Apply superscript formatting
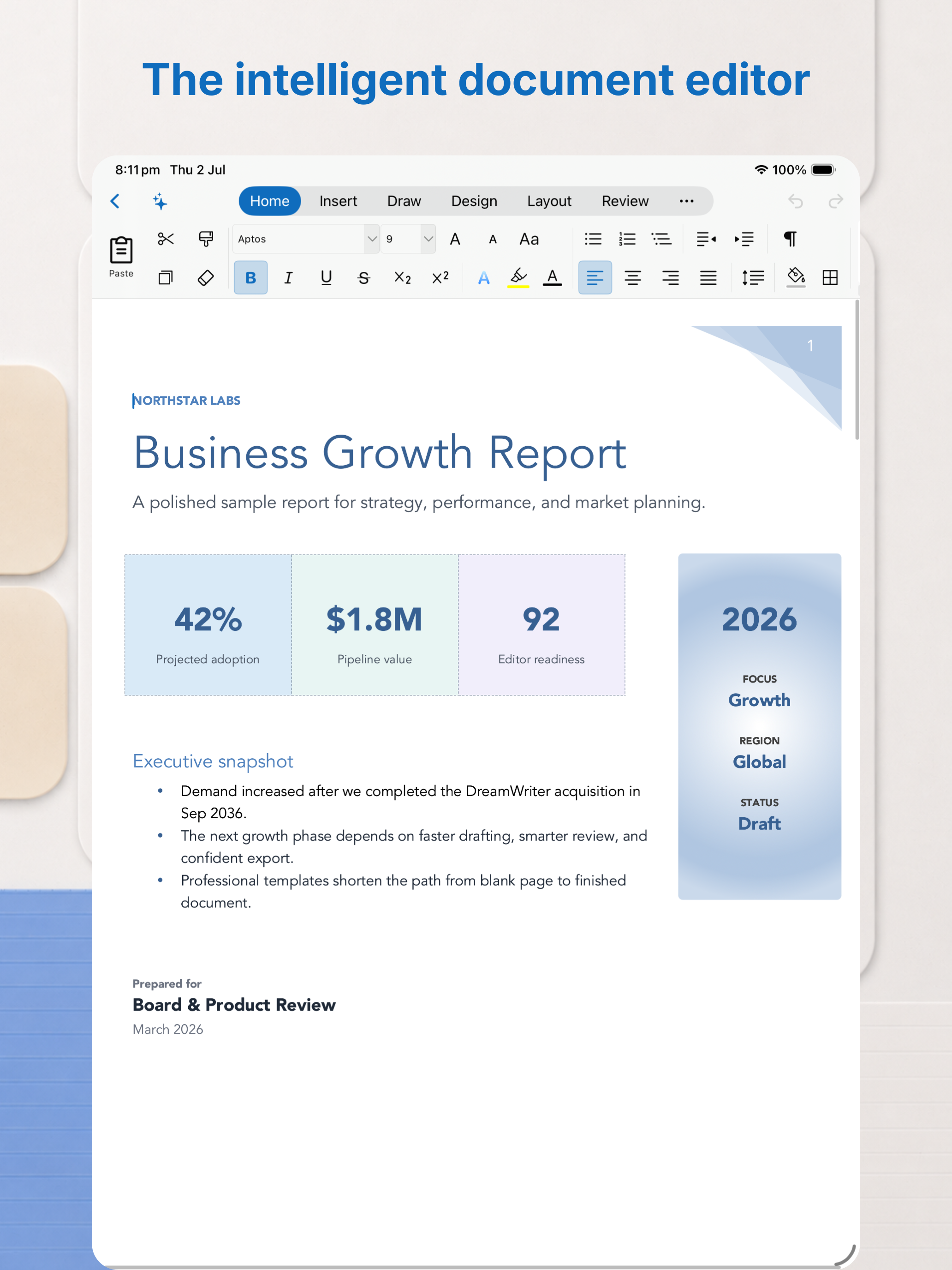Screen dimensions: 952x1270 (x=440, y=278)
